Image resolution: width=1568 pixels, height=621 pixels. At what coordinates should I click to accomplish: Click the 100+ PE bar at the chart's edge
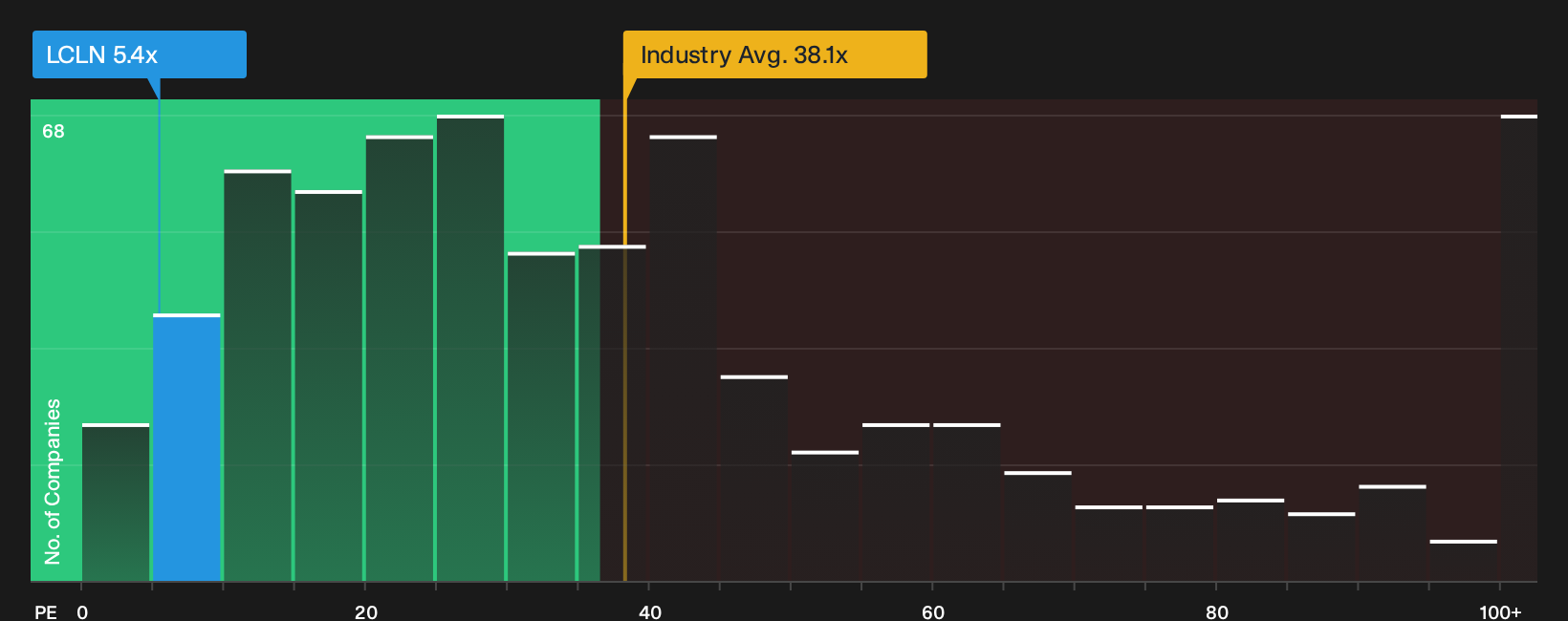coord(1518,348)
